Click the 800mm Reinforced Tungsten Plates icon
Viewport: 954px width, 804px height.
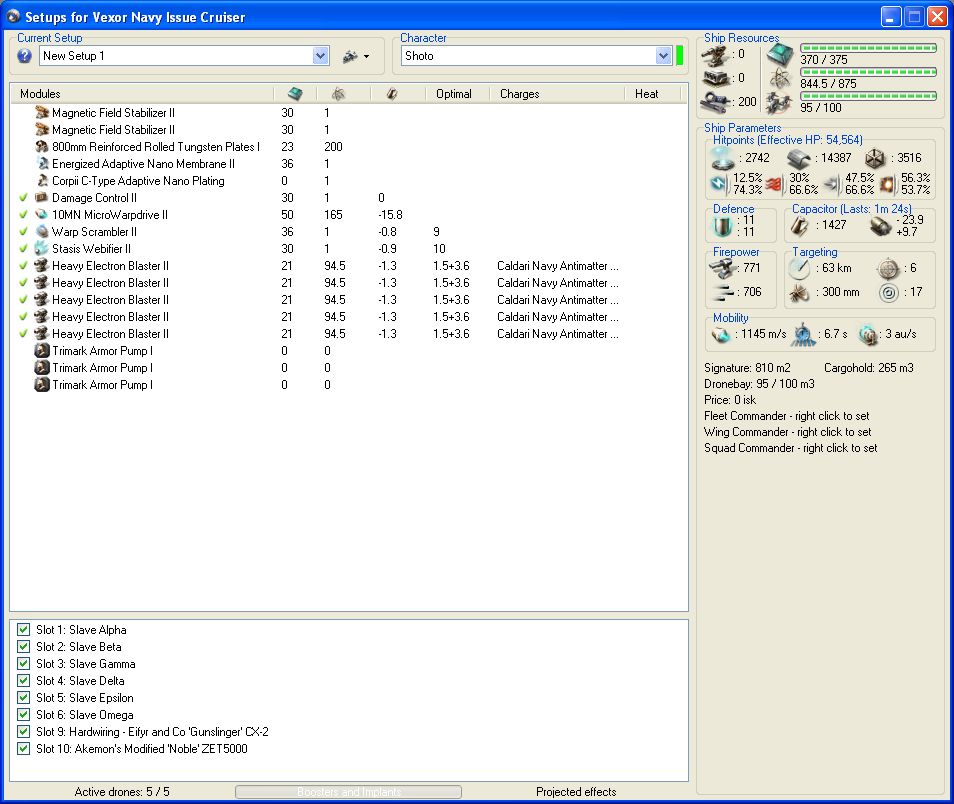click(x=42, y=147)
